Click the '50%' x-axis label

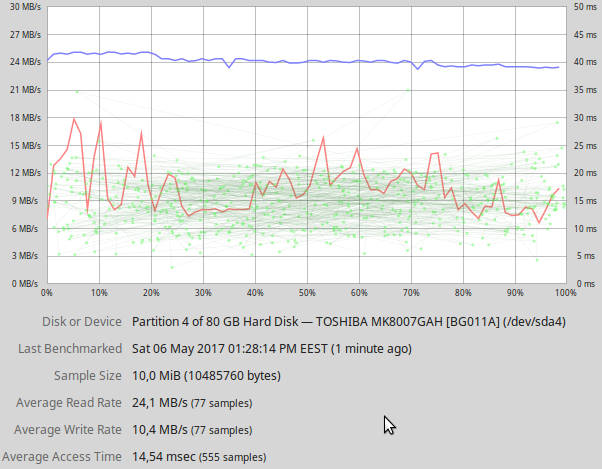click(x=307, y=293)
